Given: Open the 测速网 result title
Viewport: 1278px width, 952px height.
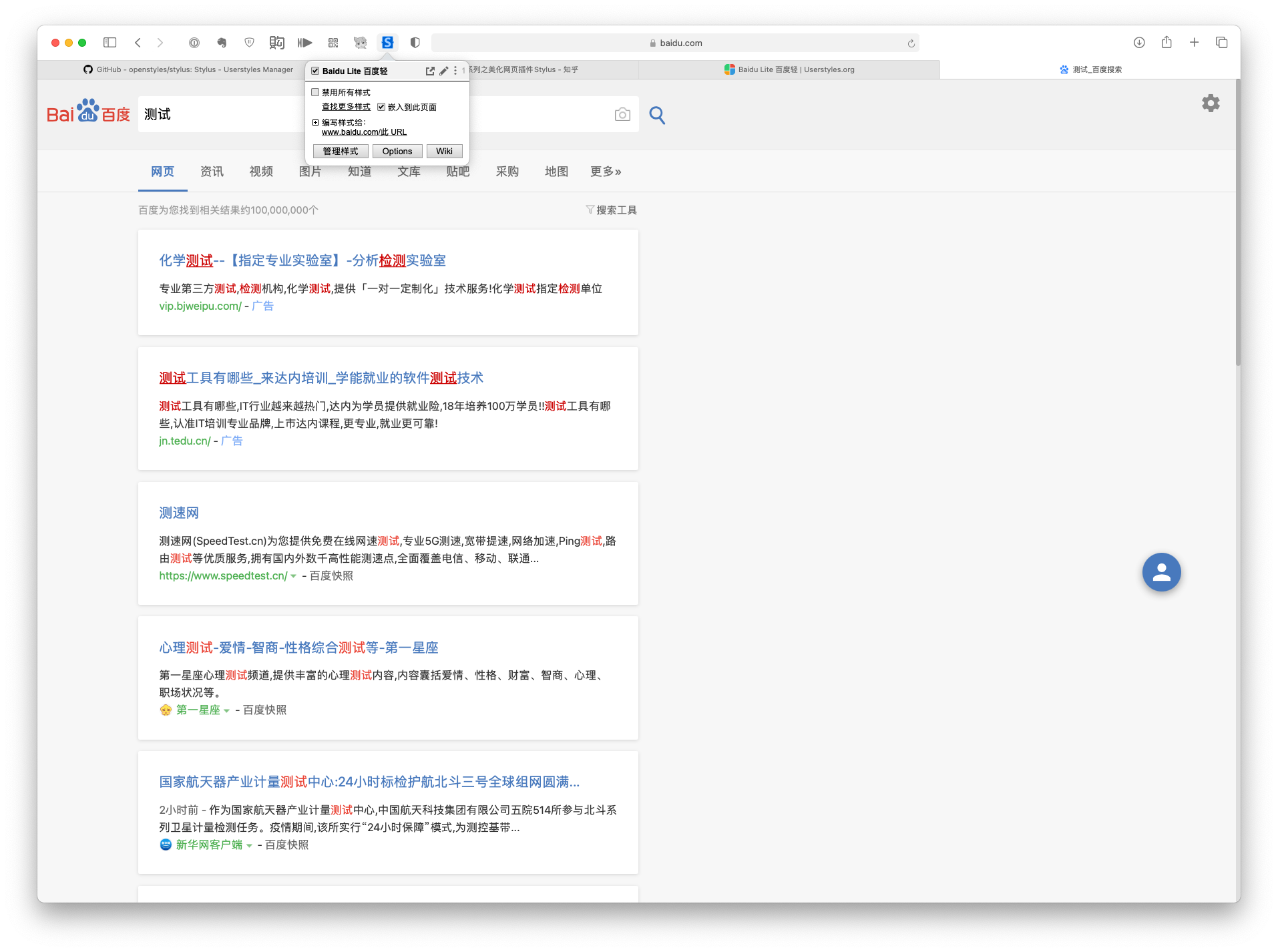Looking at the screenshot, I should tap(179, 513).
